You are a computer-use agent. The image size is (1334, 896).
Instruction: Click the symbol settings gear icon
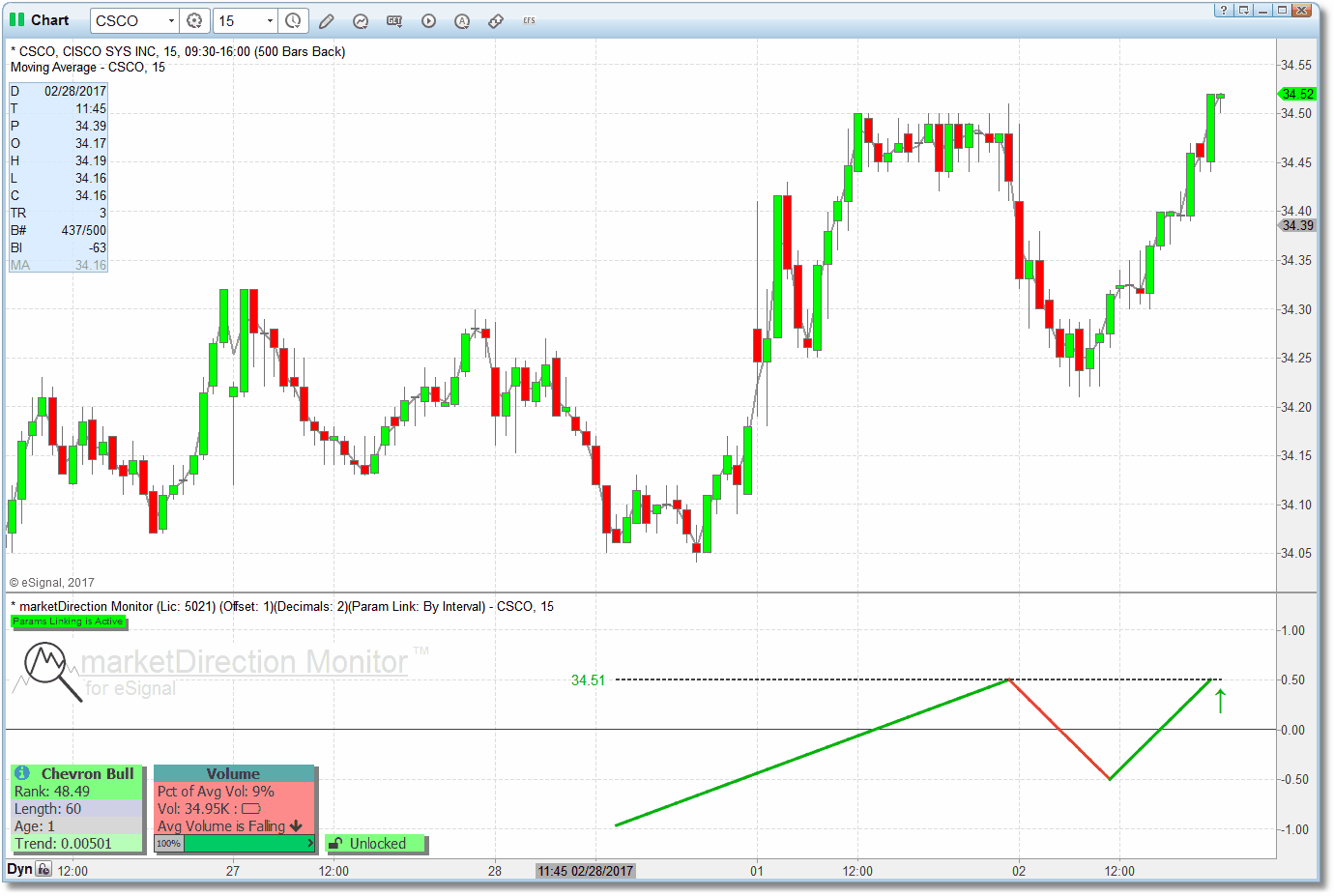pos(194,20)
